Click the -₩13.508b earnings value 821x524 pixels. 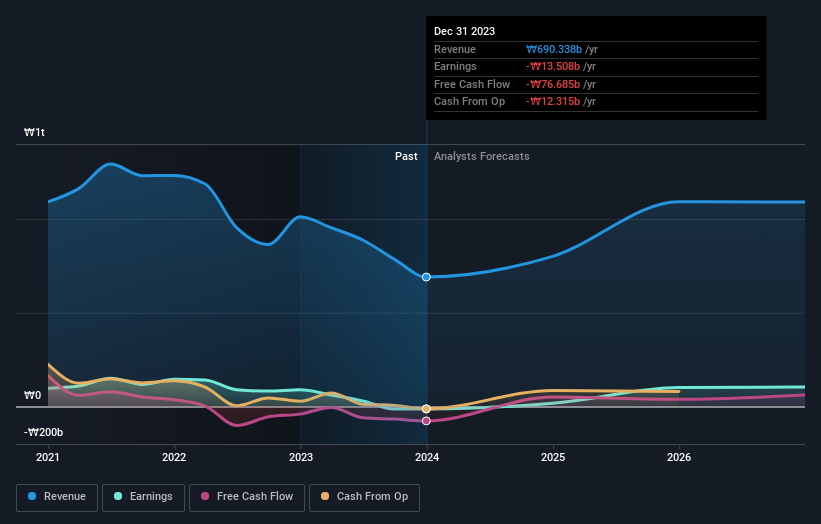553,66
